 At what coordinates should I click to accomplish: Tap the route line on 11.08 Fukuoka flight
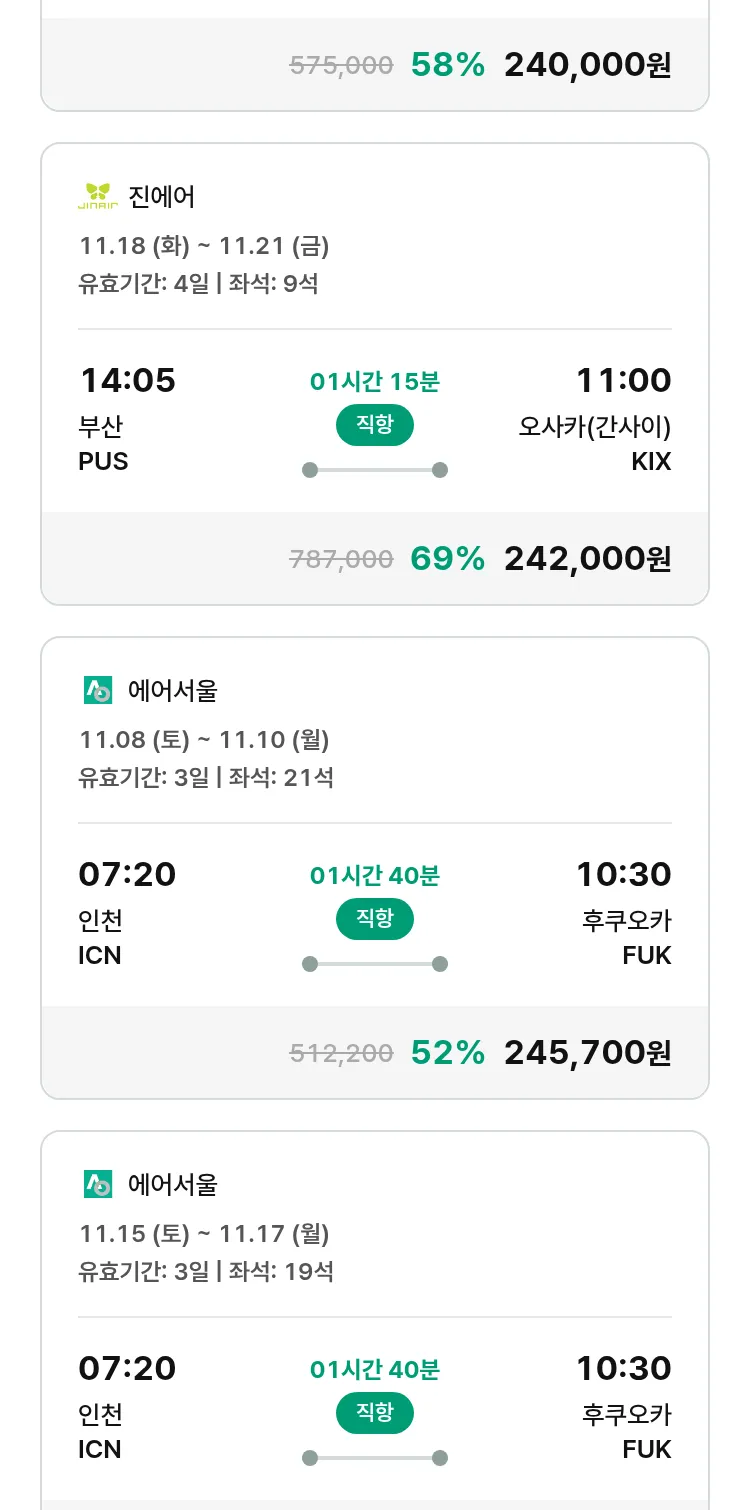[x=375, y=964]
